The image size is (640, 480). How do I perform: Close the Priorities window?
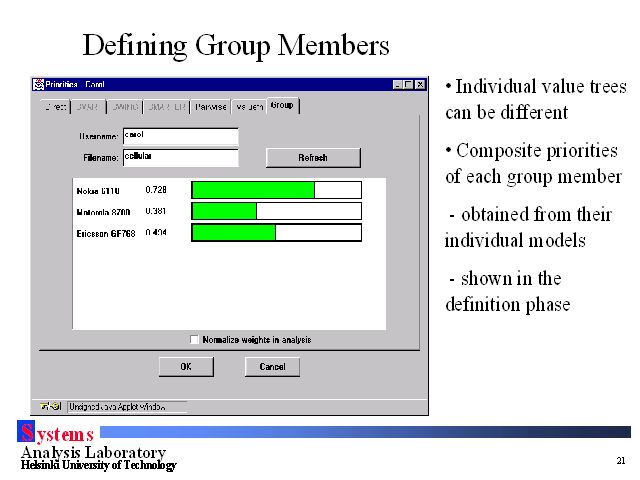pos(419,84)
